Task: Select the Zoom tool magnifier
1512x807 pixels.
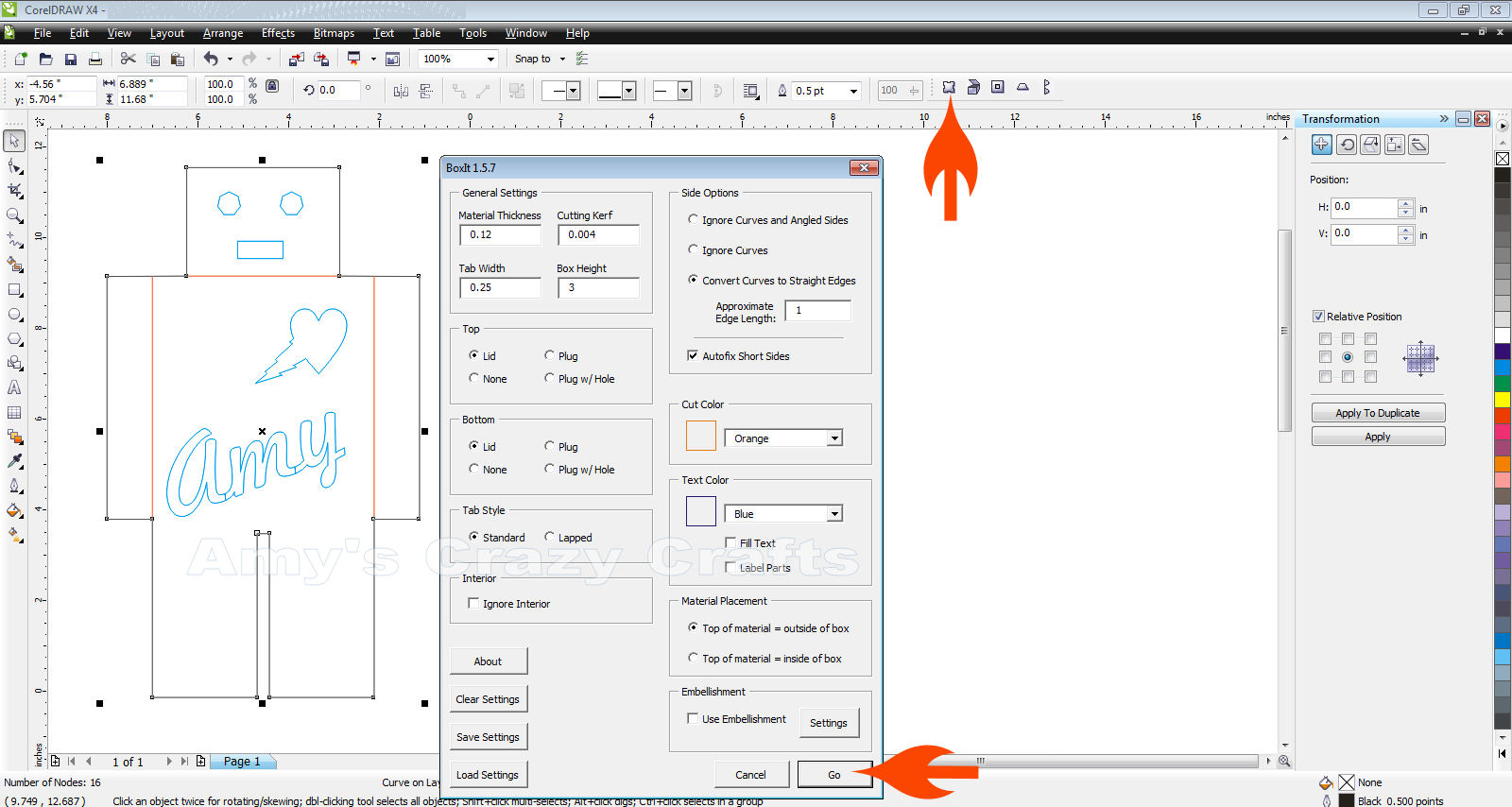Action: click(14, 215)
